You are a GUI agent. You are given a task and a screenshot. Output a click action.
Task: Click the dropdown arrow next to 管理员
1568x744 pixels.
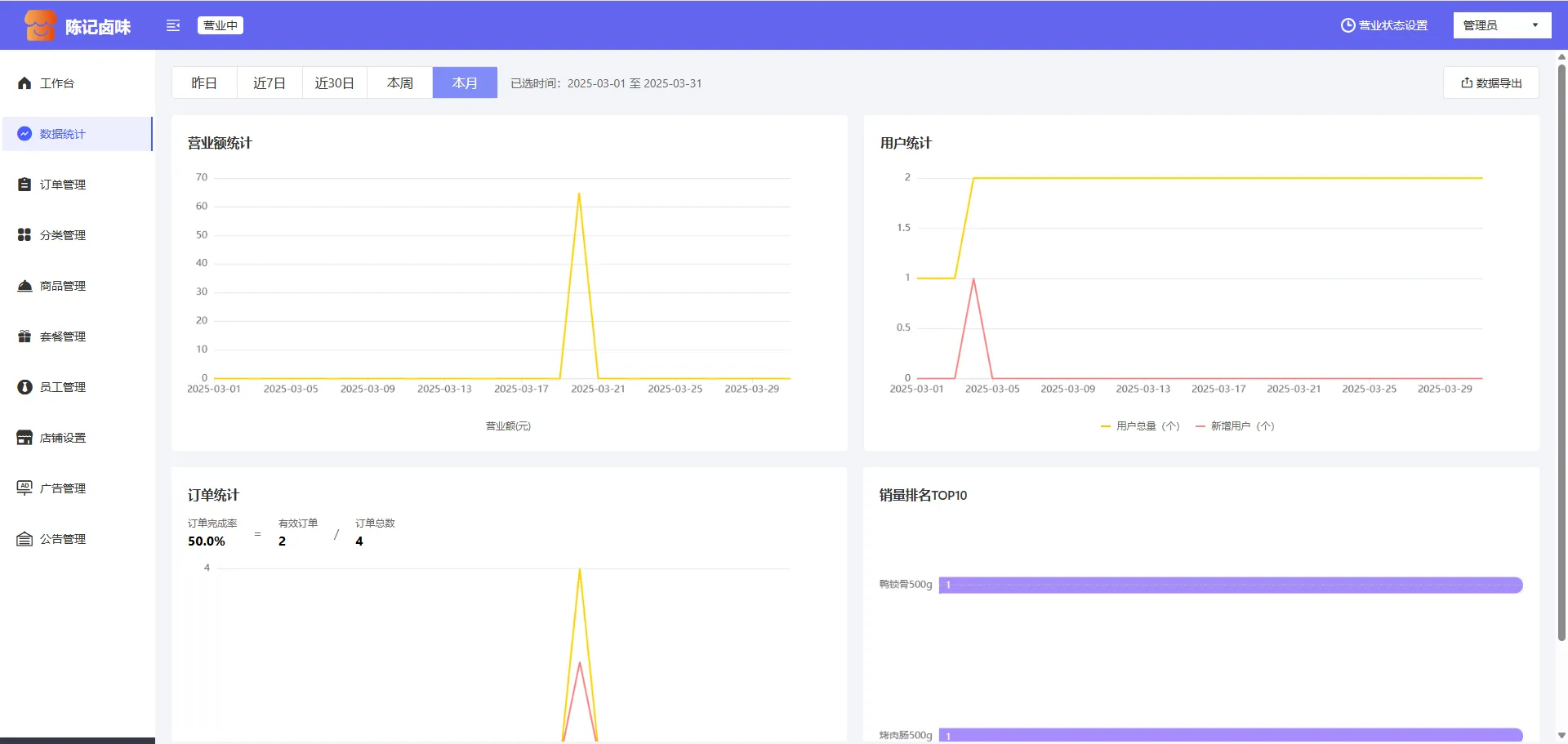coord(1535,25)
